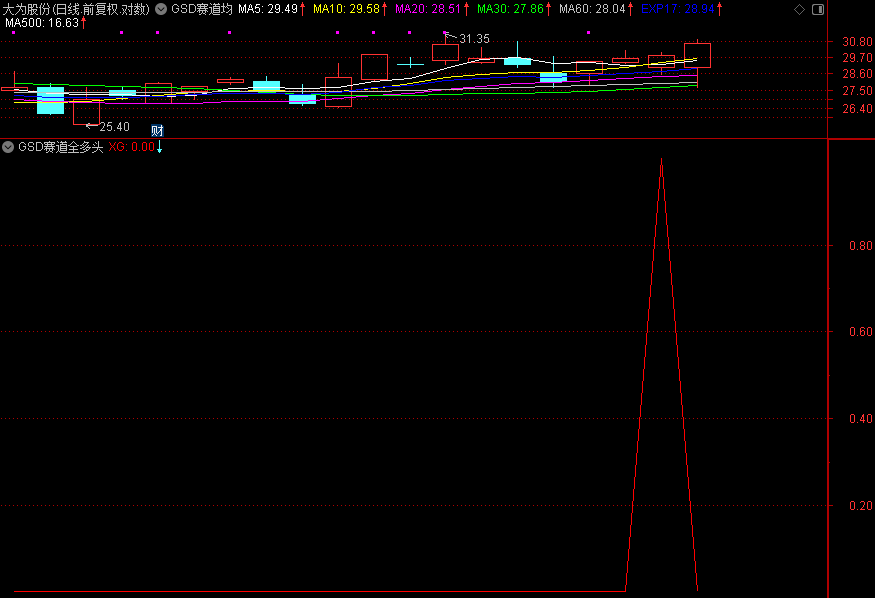Click the large cyan candlestick at far left
The height and width of the screenshot is (598, 875).
point(50,100)
